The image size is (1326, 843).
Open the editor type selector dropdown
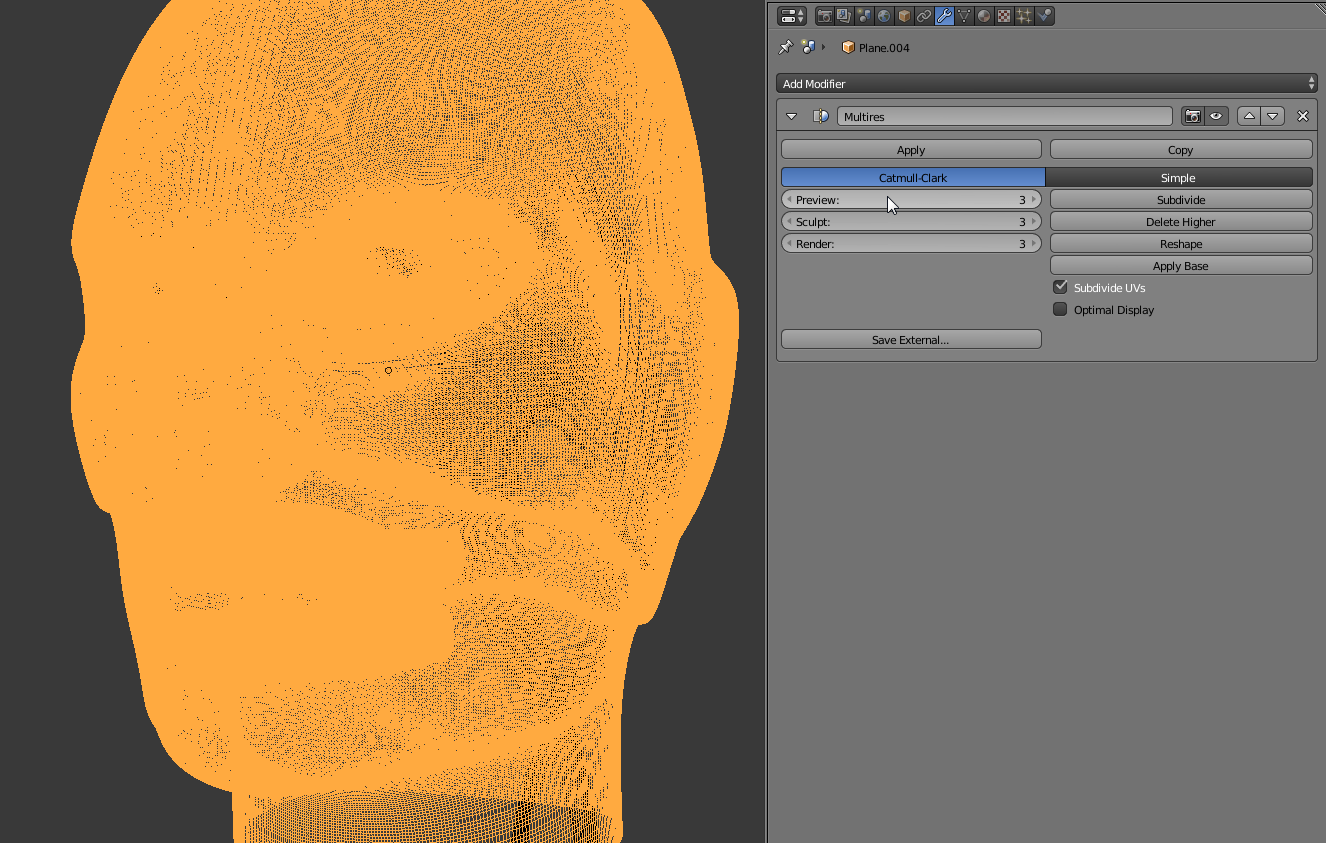(792, 16)
